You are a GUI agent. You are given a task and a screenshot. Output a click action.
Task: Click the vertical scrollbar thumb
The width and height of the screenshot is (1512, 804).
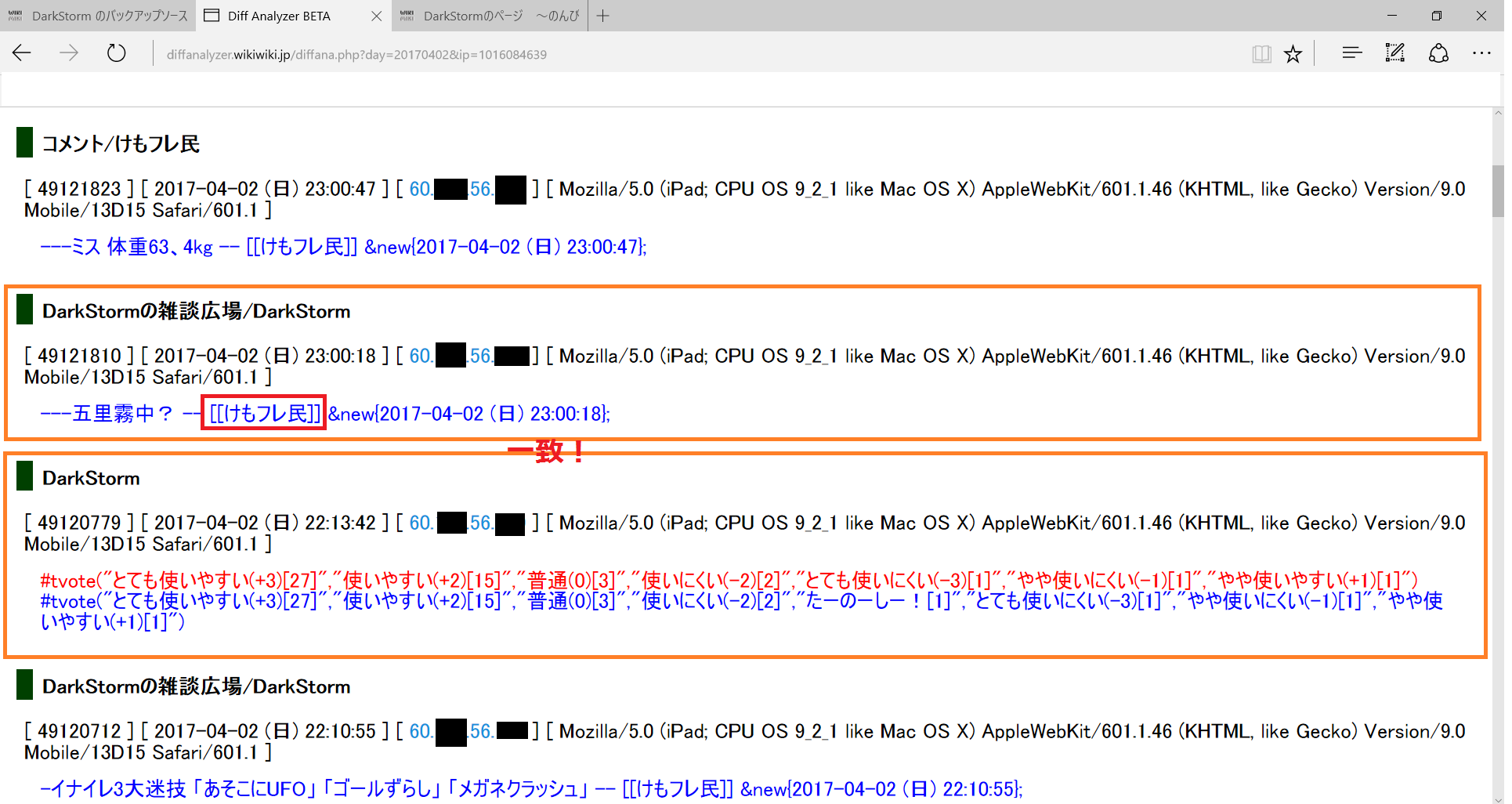coord(1498,191)
